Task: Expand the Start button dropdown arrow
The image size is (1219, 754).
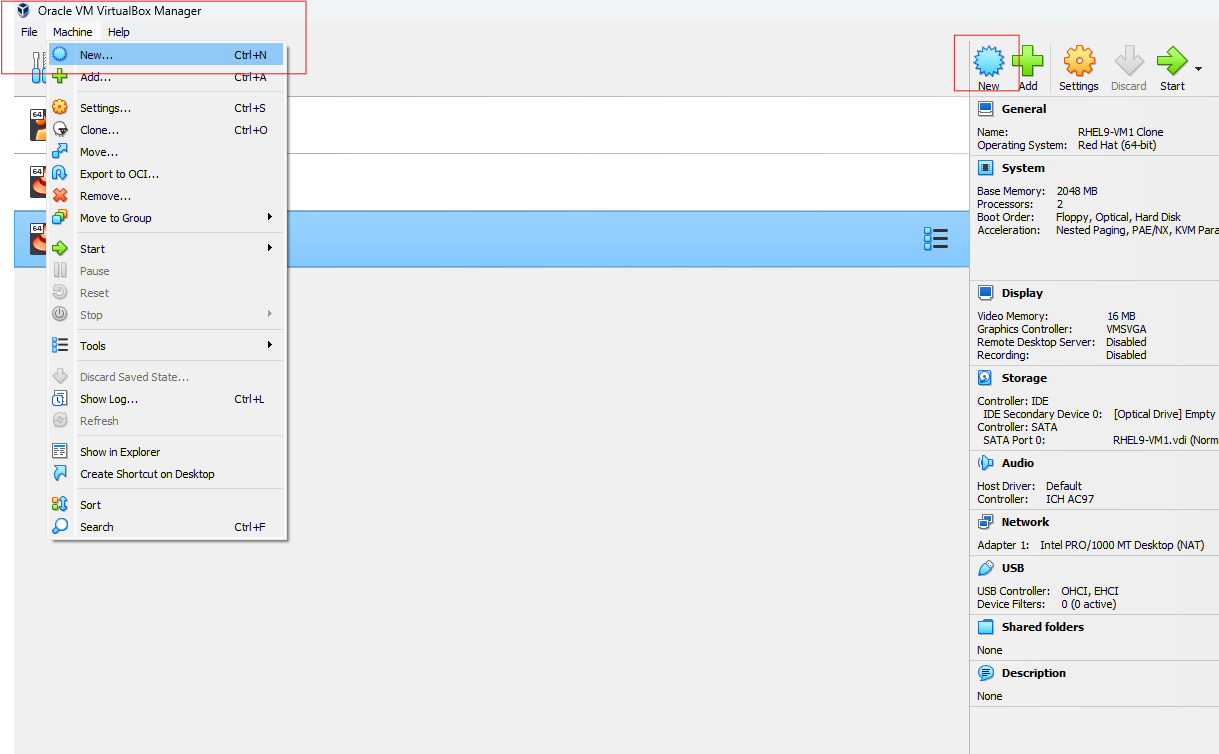Action: [1198, 69]
